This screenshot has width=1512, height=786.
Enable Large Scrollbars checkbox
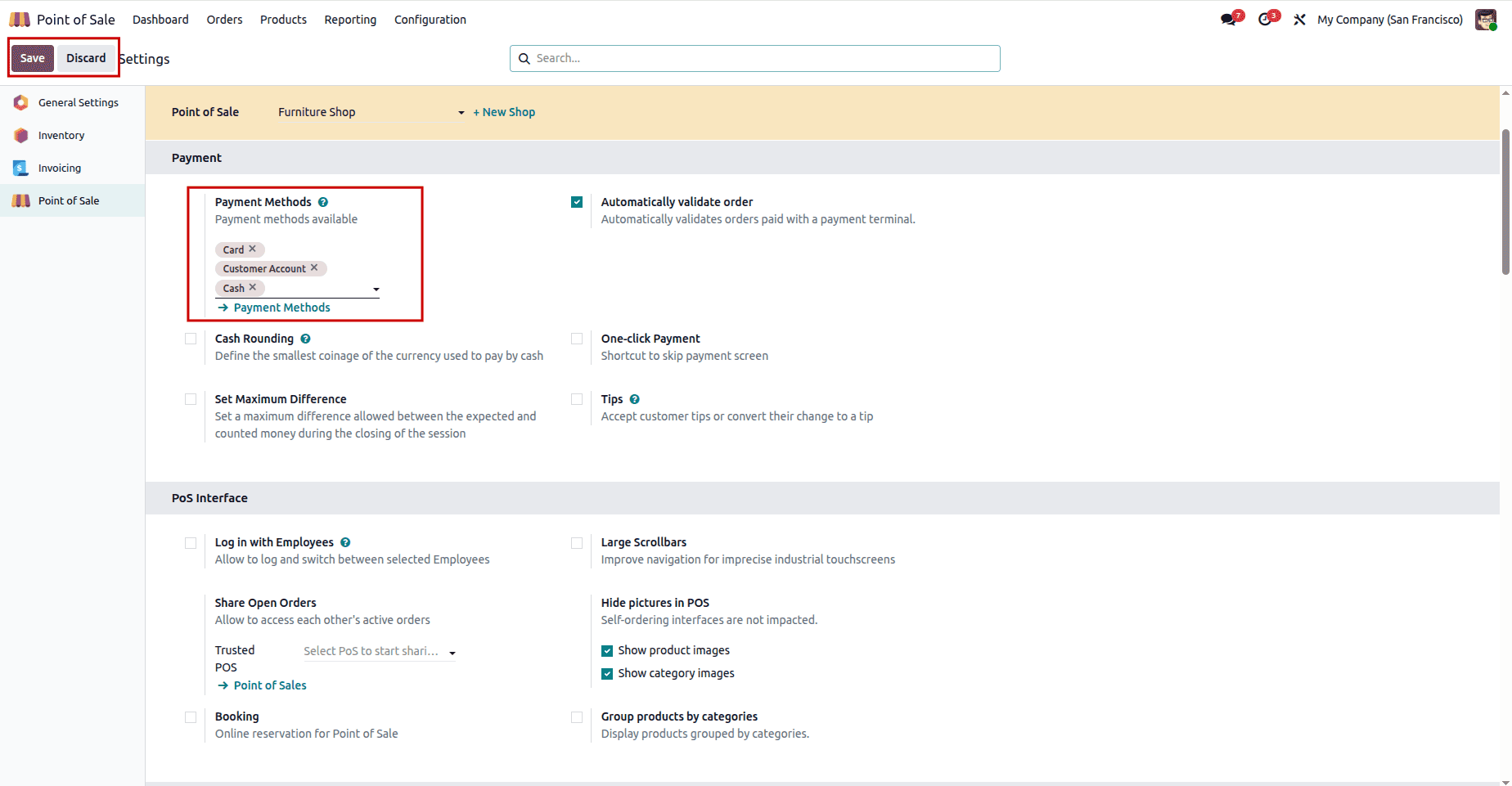click(577, 543)
